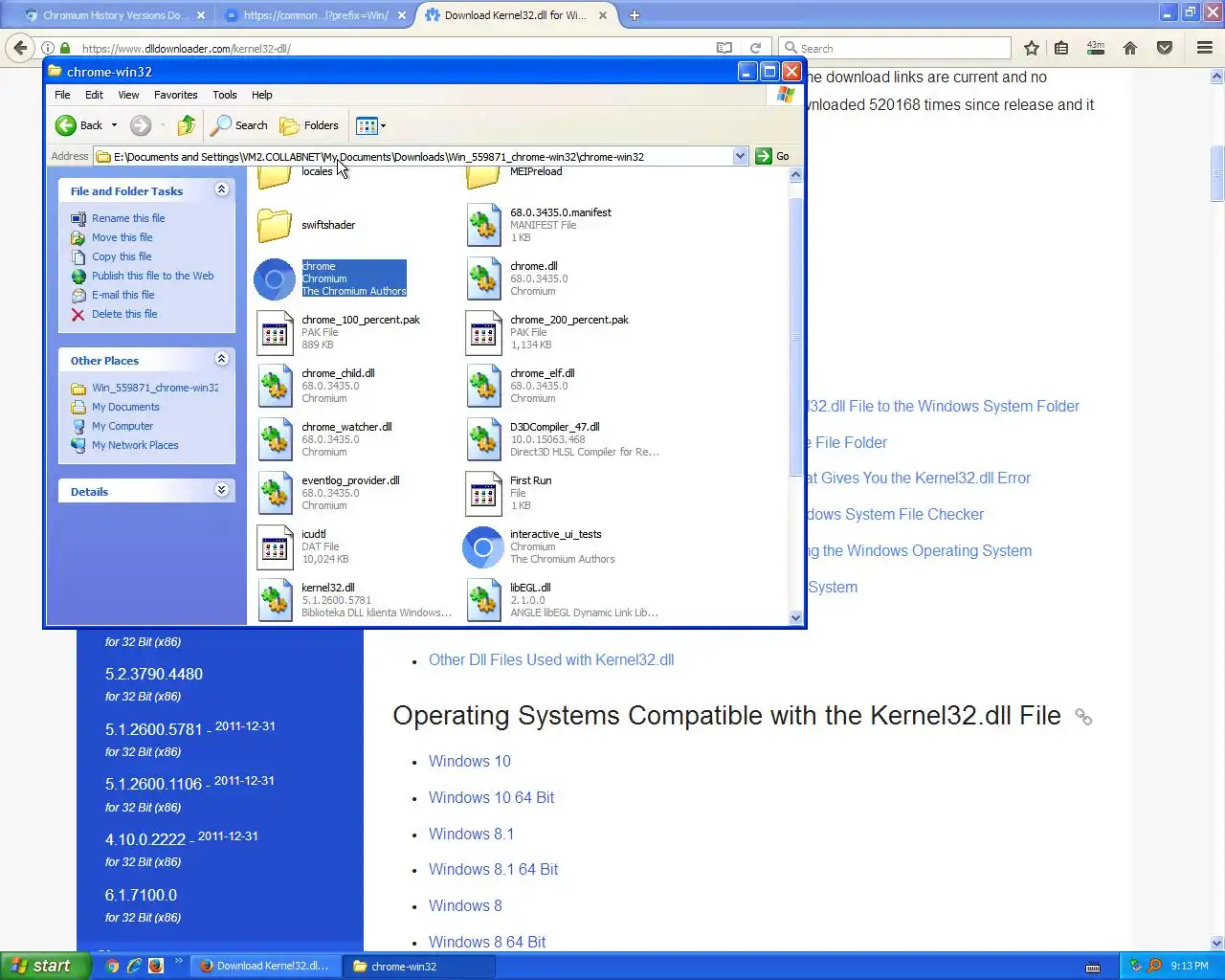
Task: Select the 68.0.3435.0.manifest file icon
Action: 483,226
